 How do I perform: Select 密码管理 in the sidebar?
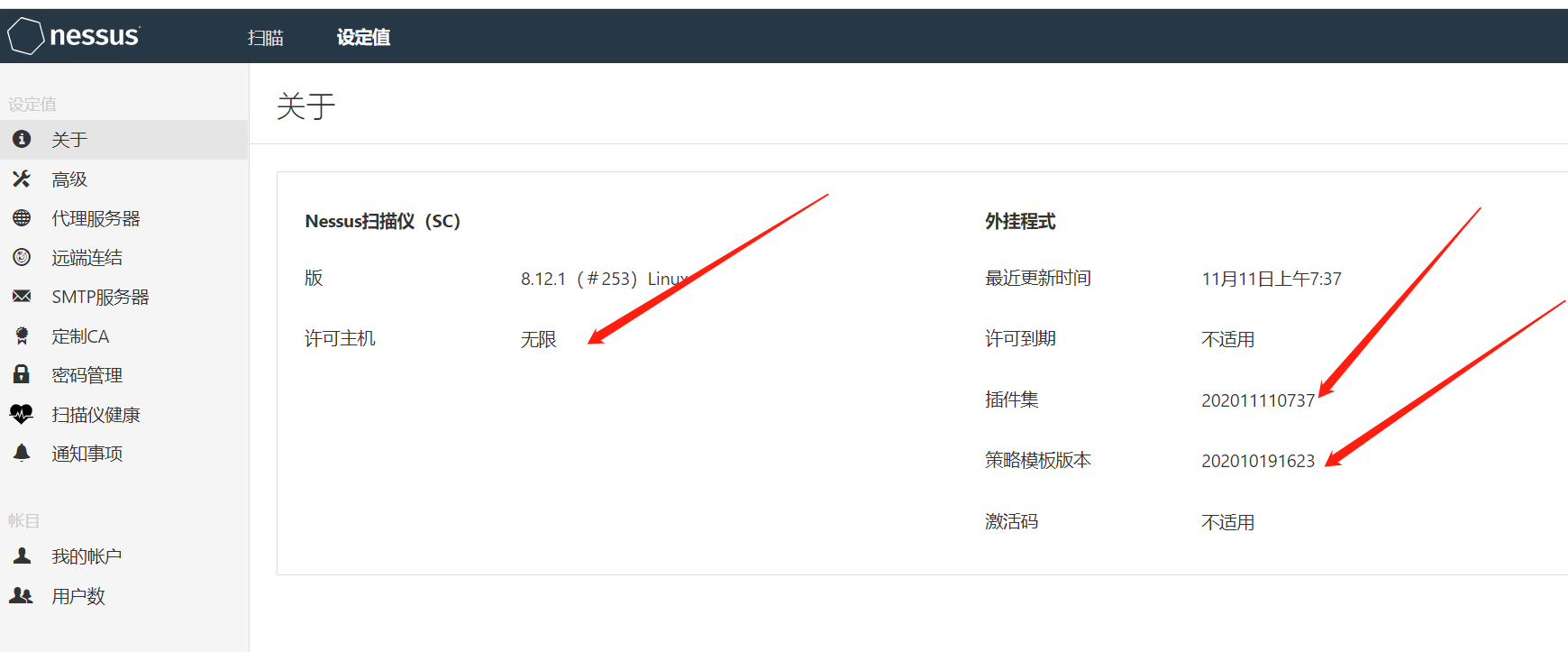(x=87, y=375)
